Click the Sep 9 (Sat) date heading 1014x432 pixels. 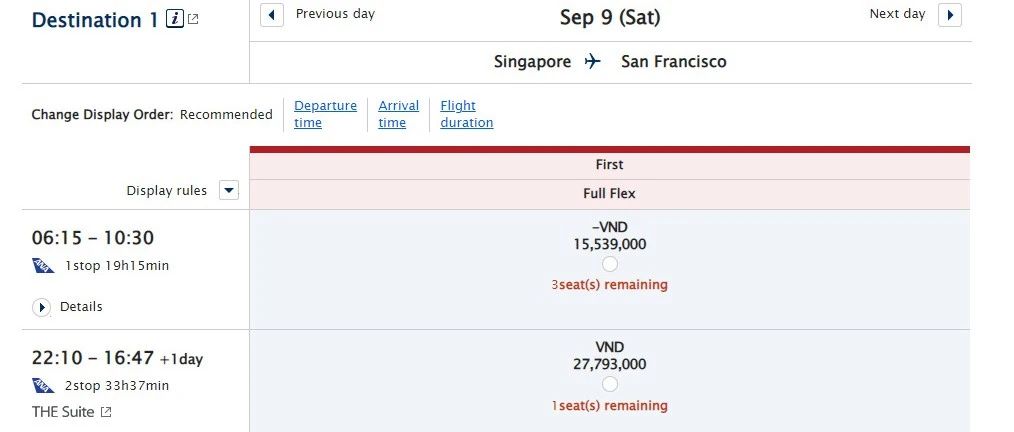(610, 17)
